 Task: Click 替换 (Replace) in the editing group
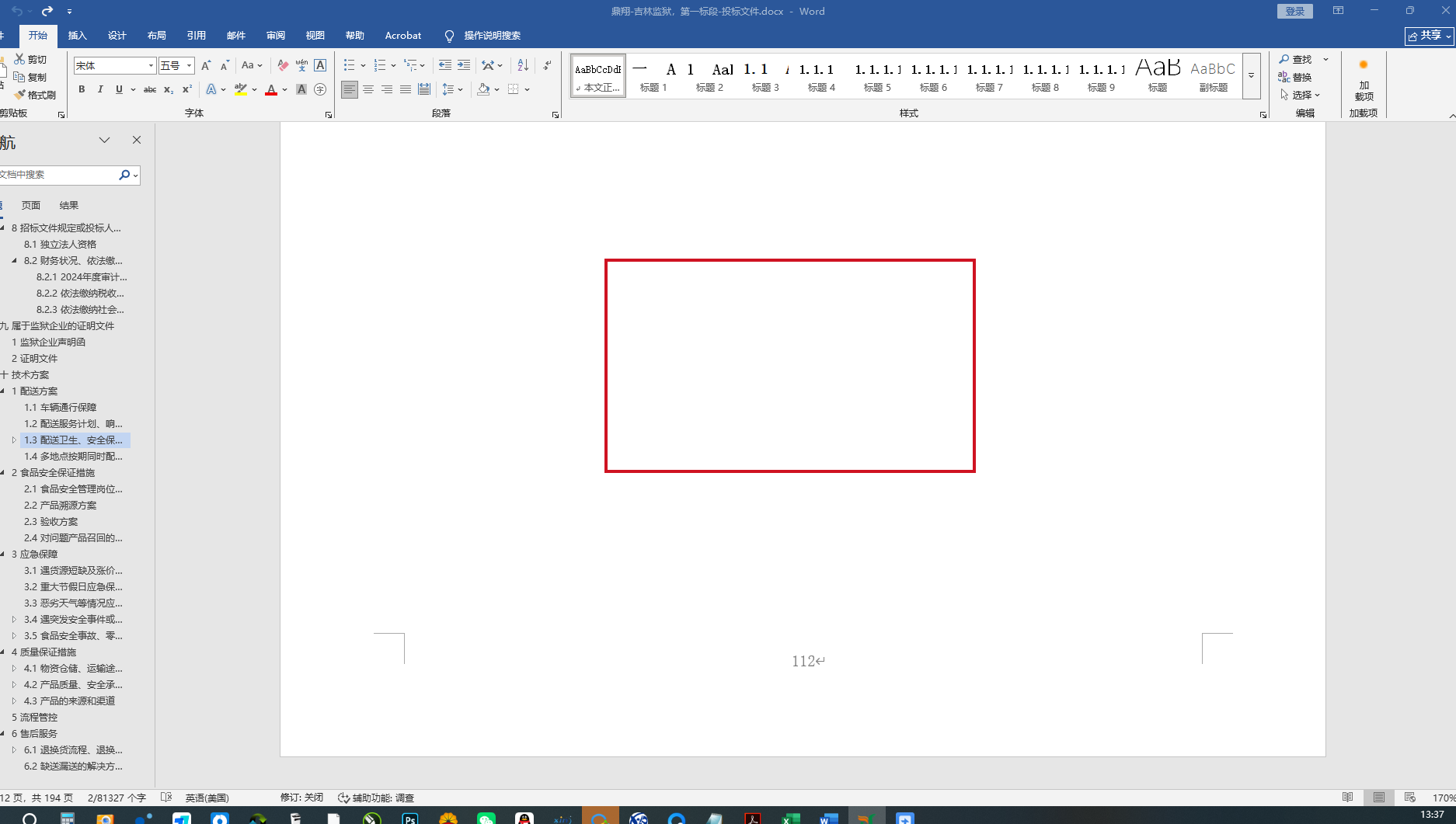pos(1295,77)
